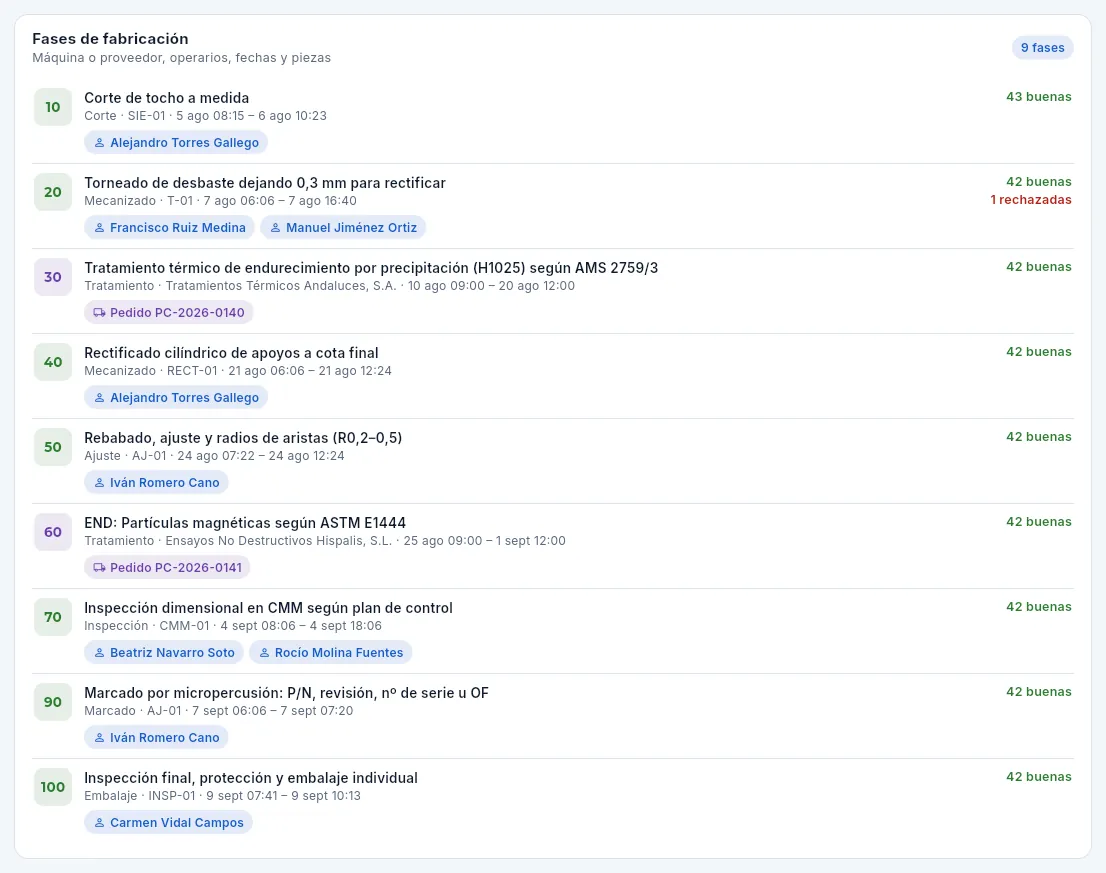Click the person icon beside Rocío Molina Fuentes
The image size is (1106, 873).
pyautogui.click(x=265, y=653)
